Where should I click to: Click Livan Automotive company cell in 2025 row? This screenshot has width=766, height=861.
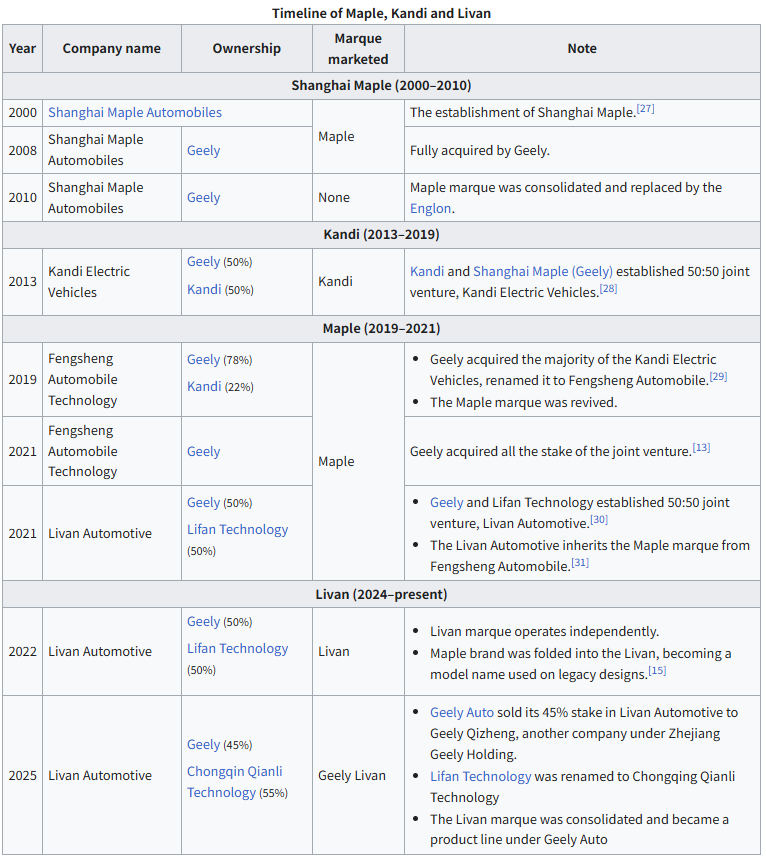tap(111, 776)
